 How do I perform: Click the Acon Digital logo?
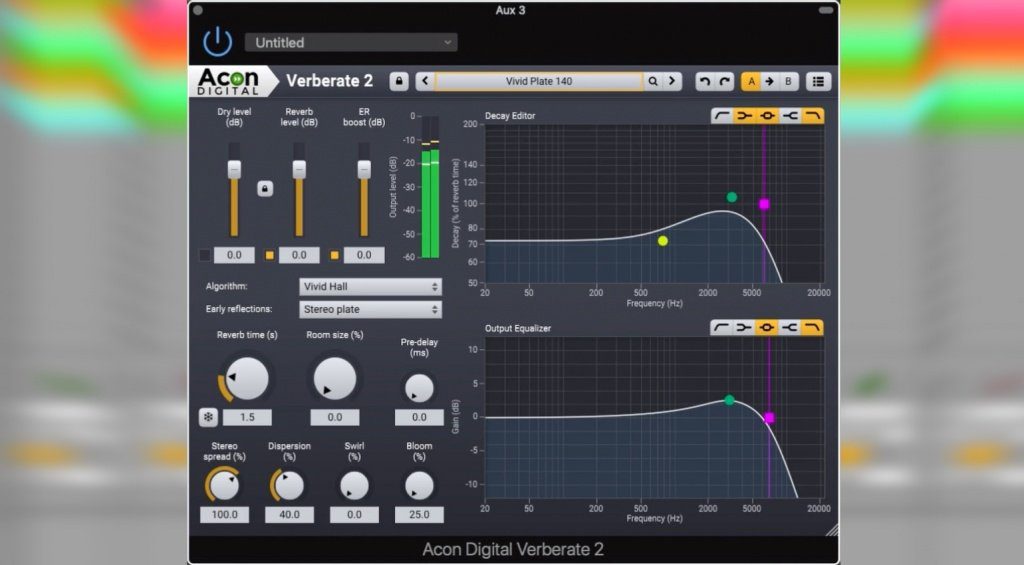229,82
